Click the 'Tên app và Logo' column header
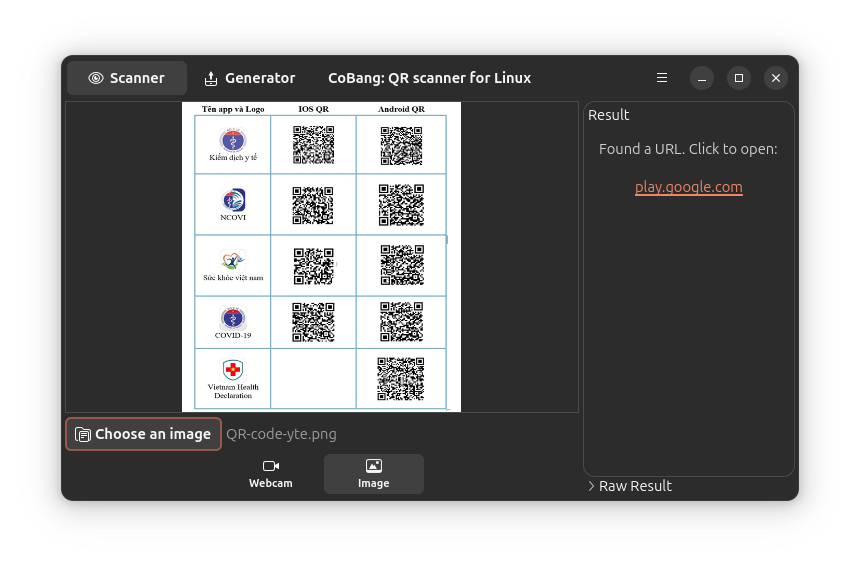 (233, 109)
